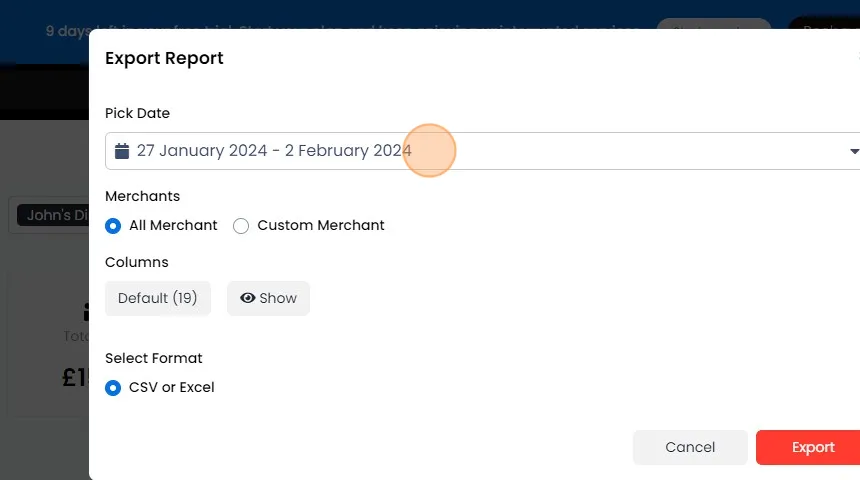The image size is (860, 480).
Task: Click the Show columns button
Action: point(268,298)
